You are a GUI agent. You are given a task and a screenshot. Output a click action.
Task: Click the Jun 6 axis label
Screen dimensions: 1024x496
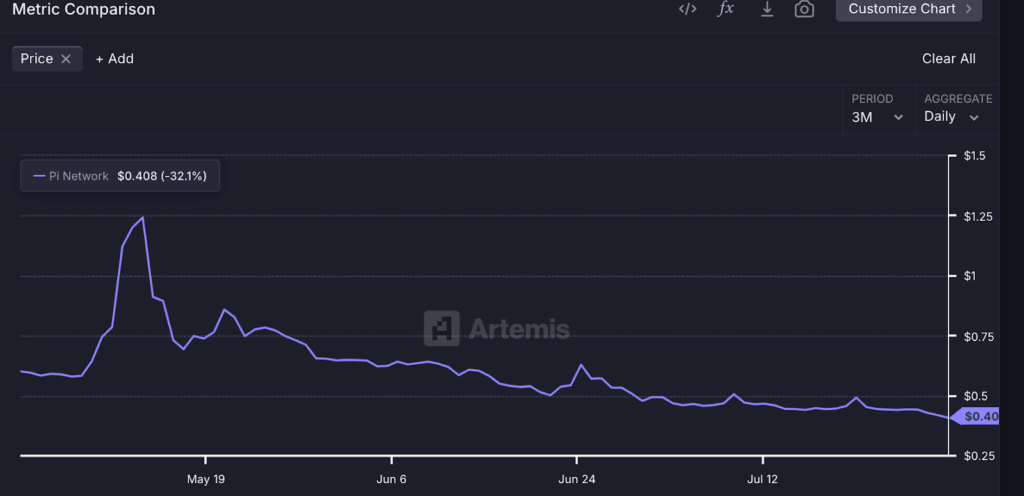pyautogui.click(x=391, y=479)
